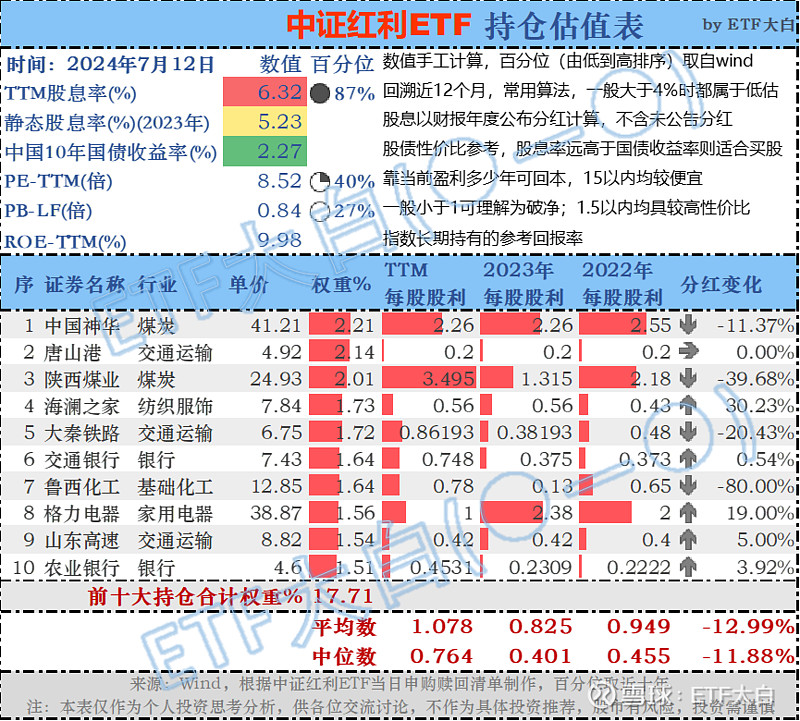Click the ROE-TTM value 9.98
This screenshot has height=721, width=800.
coord(280,240)
